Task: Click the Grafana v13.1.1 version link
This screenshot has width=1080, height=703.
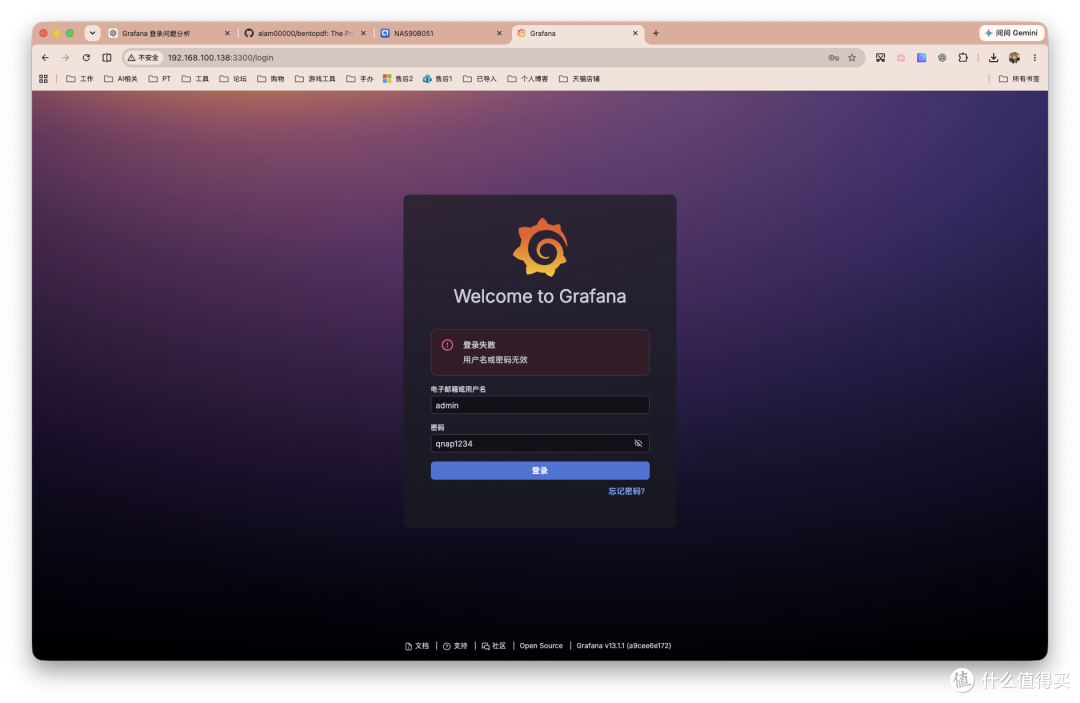Action: pos(623,646)
